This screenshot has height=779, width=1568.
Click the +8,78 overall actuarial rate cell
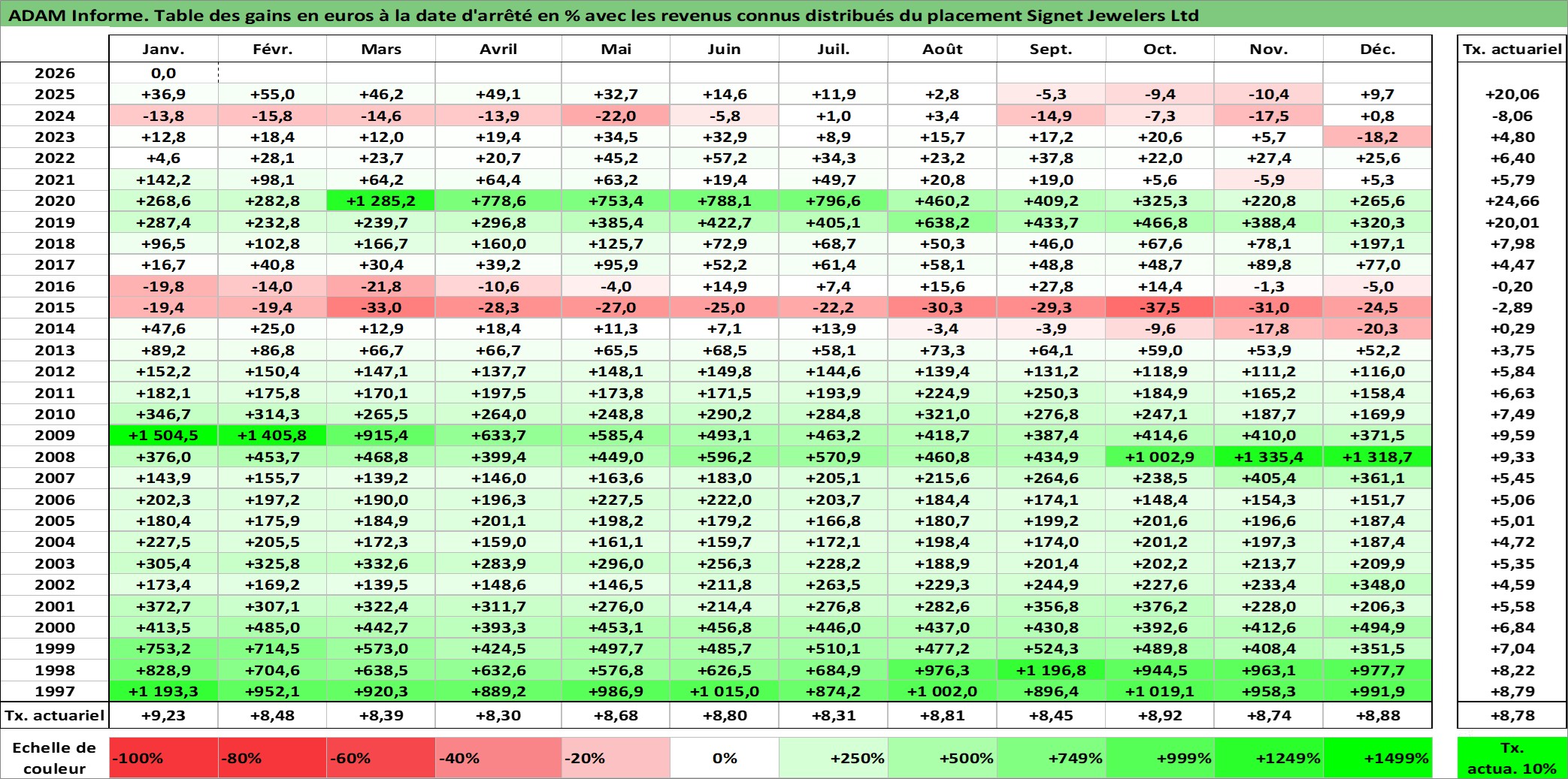tap(1512, 715)
